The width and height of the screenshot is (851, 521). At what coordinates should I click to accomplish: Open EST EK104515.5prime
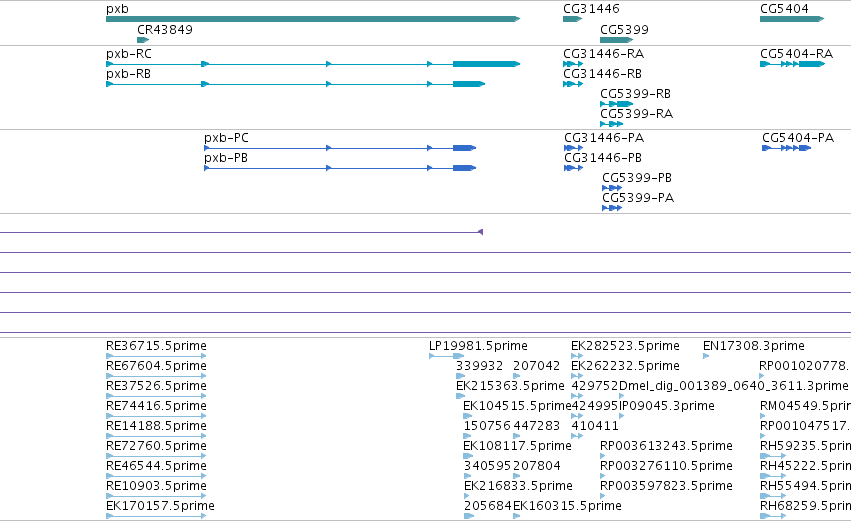(517, 406)
